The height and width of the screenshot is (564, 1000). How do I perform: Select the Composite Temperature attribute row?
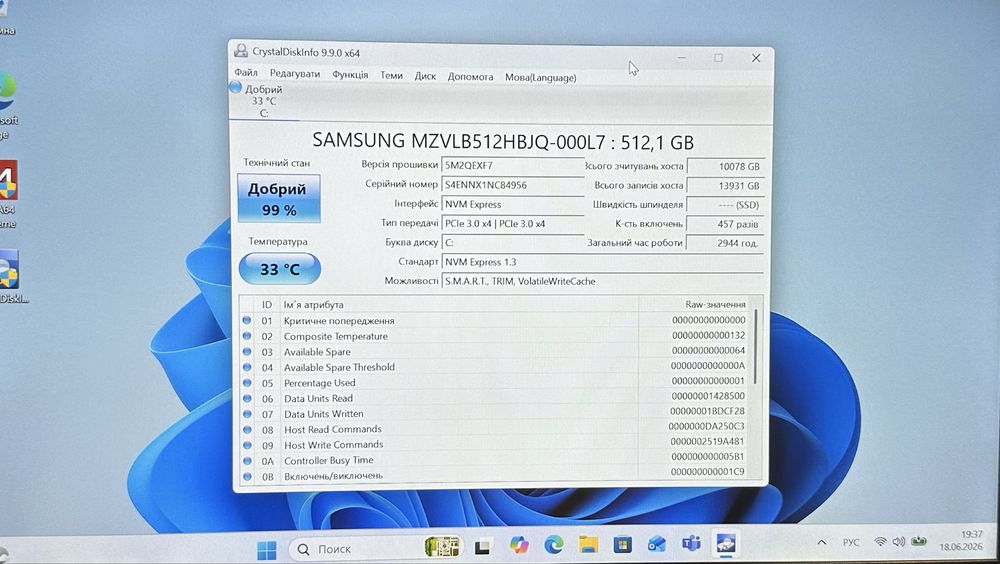coord(494,336)
